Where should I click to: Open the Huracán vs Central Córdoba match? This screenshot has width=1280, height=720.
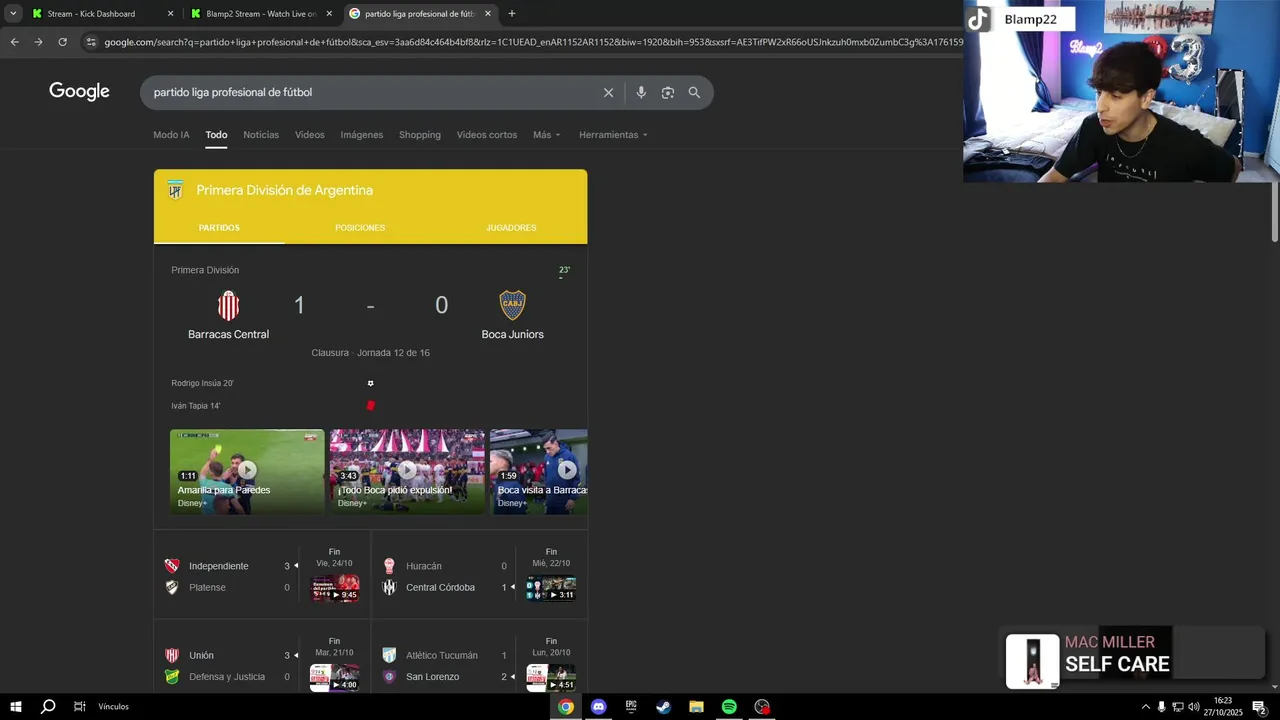(x=480, y=576)
